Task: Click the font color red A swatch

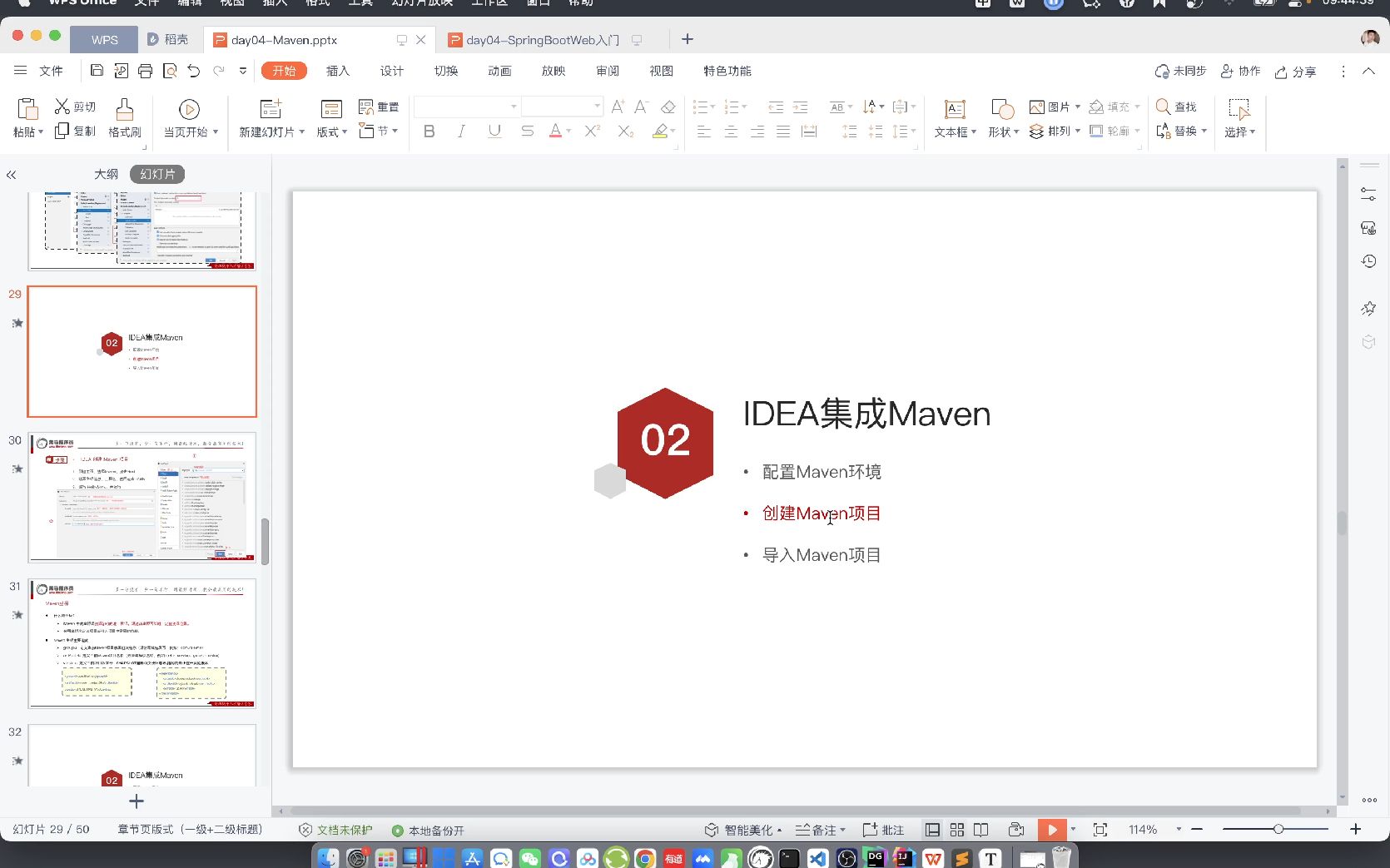Action: pyautogui.click(x=555, y=131)
